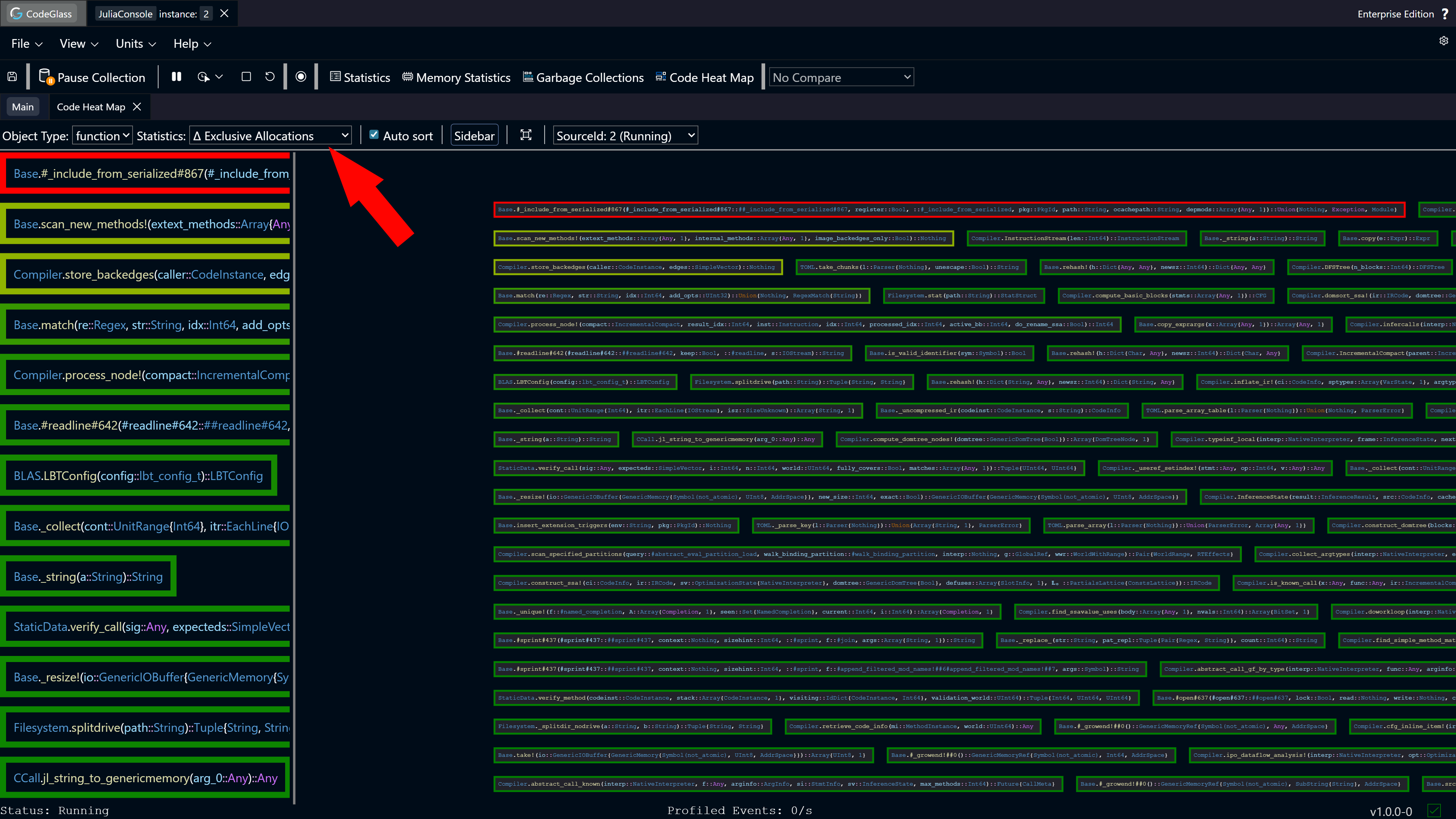The width and height of the screenshot is (1456, 819).
Task: Select the Code Heat Map tab
Action: (x=91, y=107)
